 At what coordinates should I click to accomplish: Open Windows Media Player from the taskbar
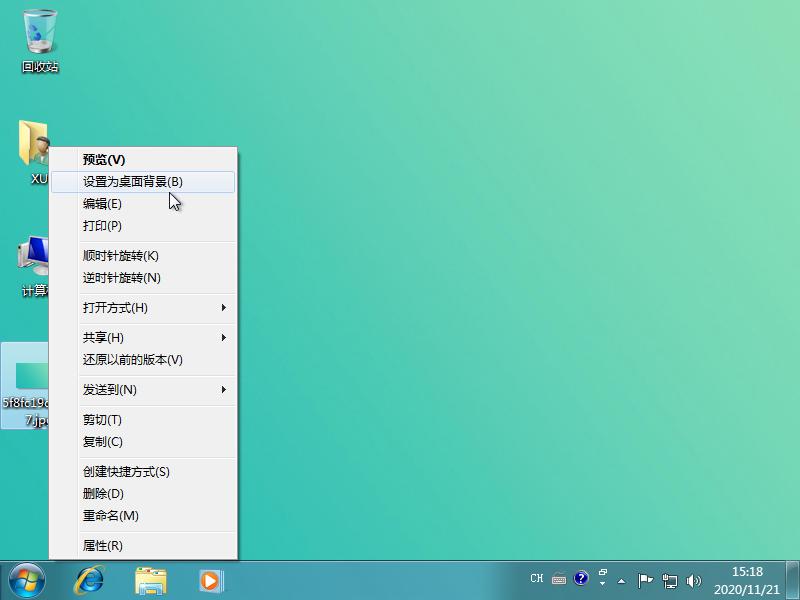pyautogui.click(x=210, y=578)
